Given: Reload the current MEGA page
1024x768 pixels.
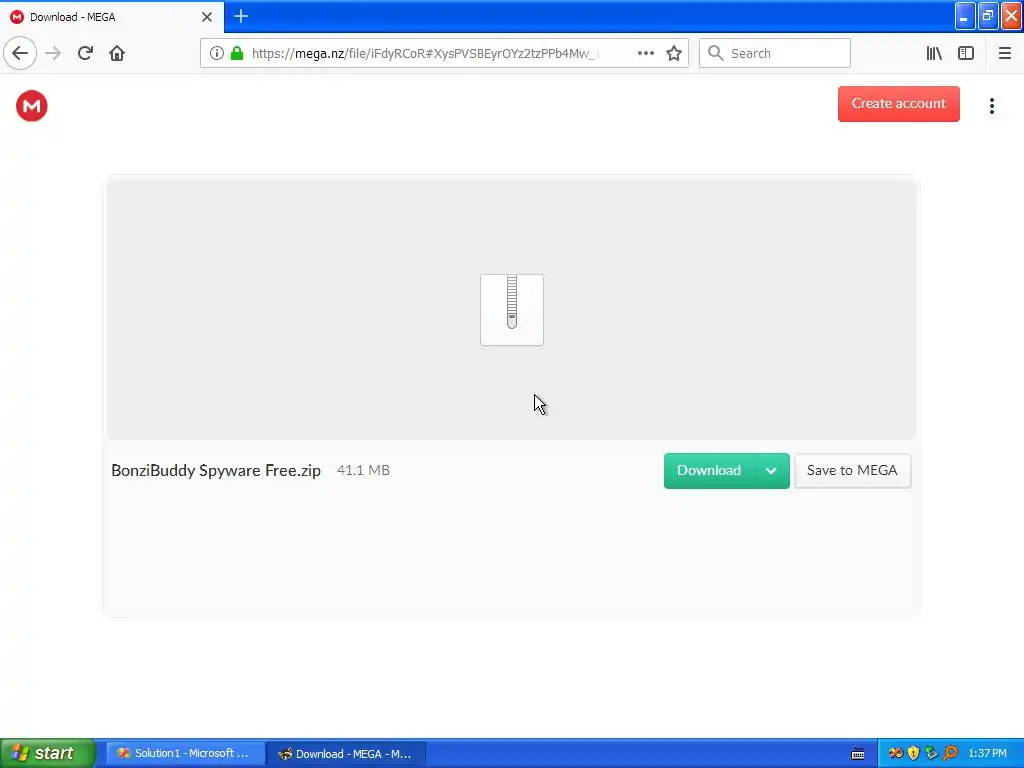Looking at the screenshot, I should pos(85,53).
